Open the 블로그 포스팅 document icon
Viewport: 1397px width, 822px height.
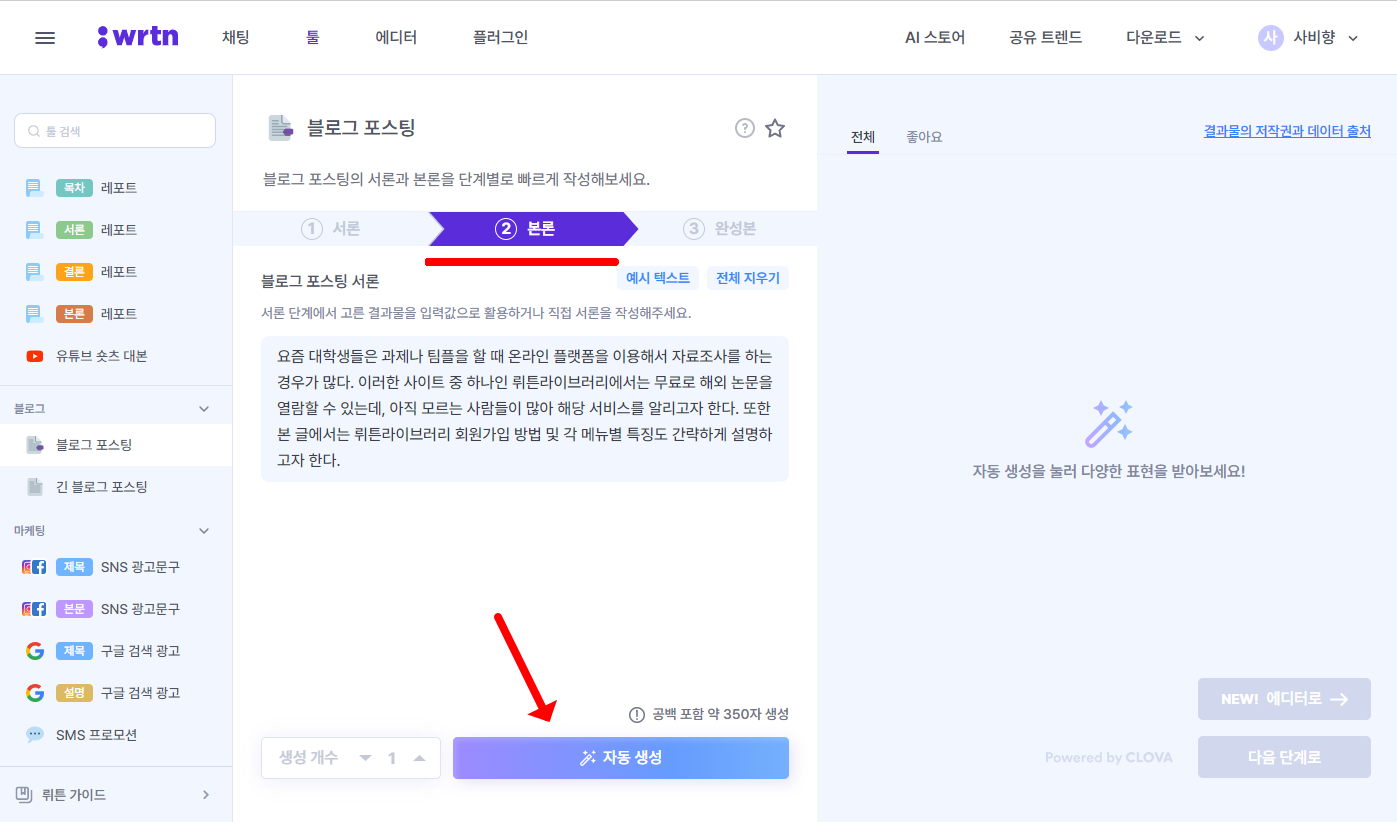click(x=34, y=445)
